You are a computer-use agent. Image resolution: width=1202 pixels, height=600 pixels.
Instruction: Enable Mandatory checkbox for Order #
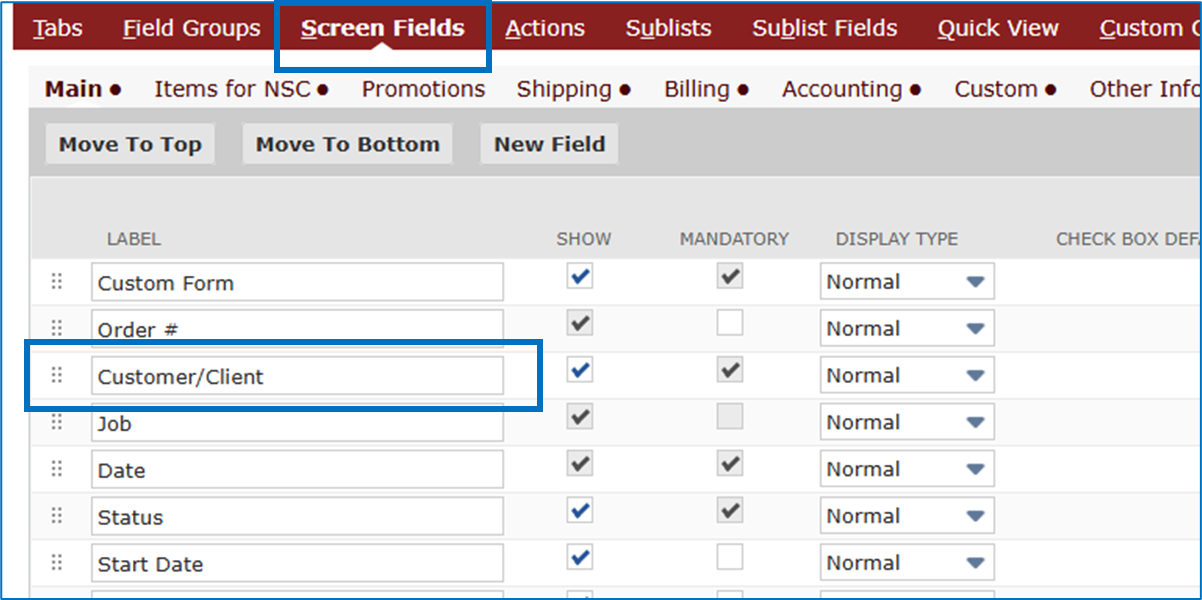(730, 323)
